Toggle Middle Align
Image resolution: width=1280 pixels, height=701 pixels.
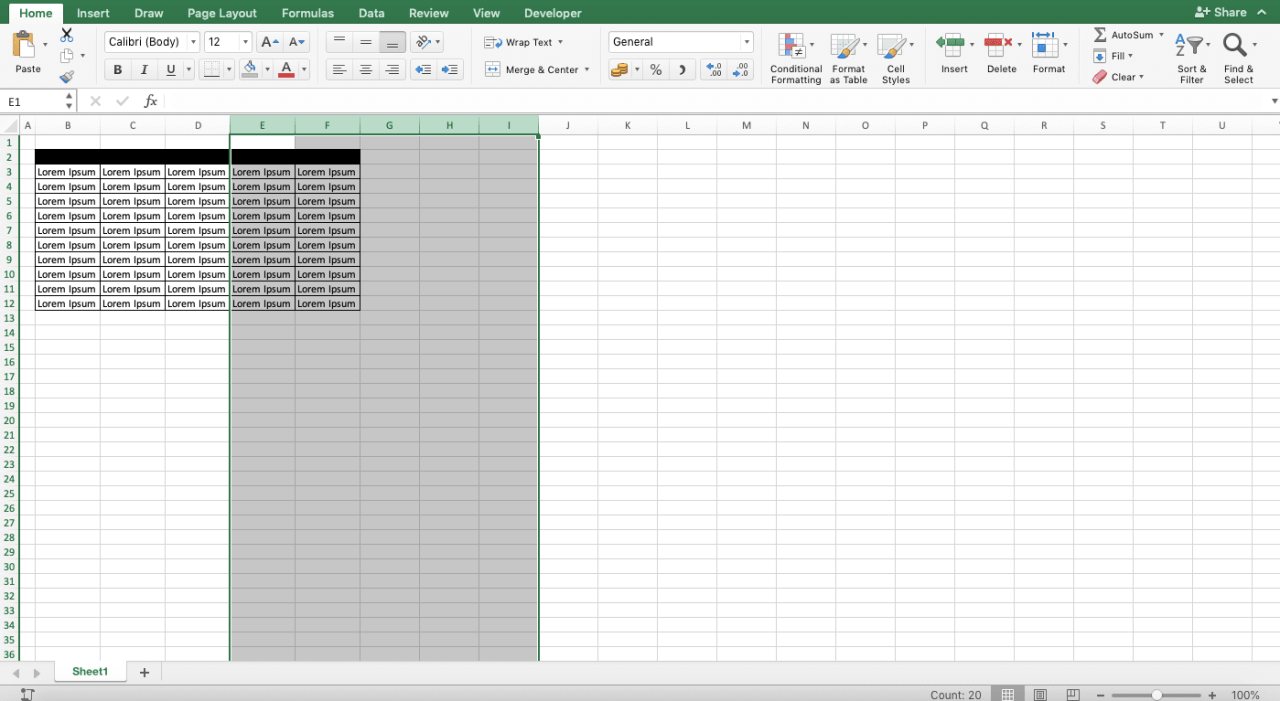[x=366, y=42]
